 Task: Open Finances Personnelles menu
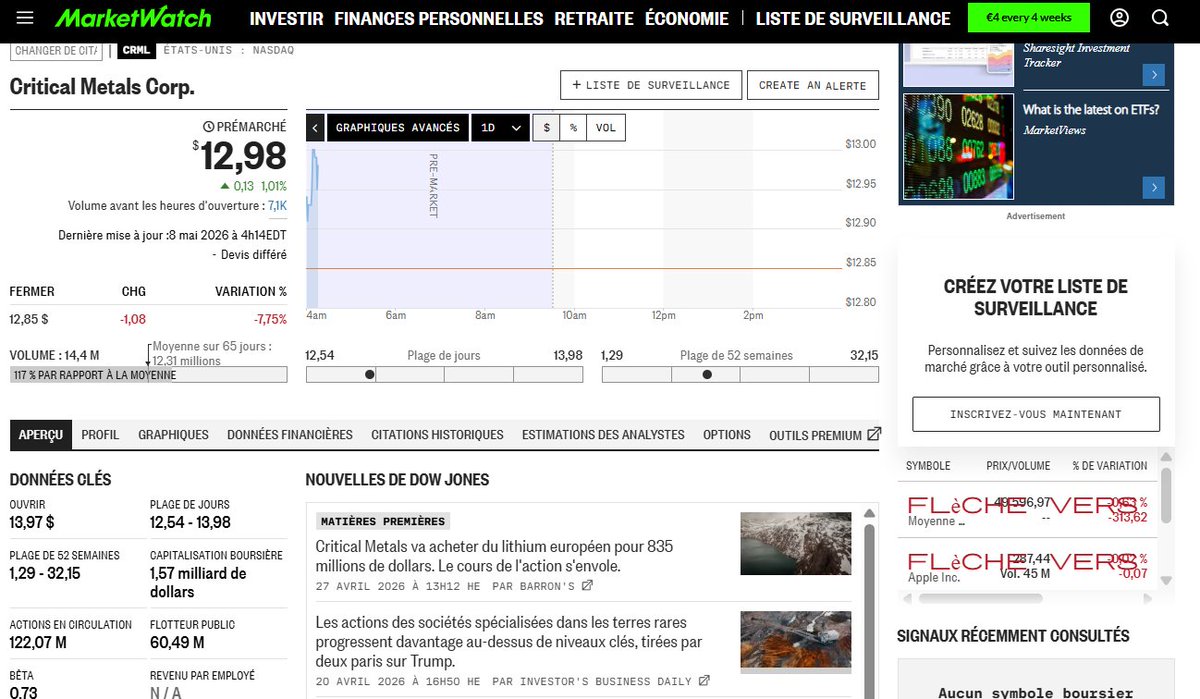click(439, 18)
